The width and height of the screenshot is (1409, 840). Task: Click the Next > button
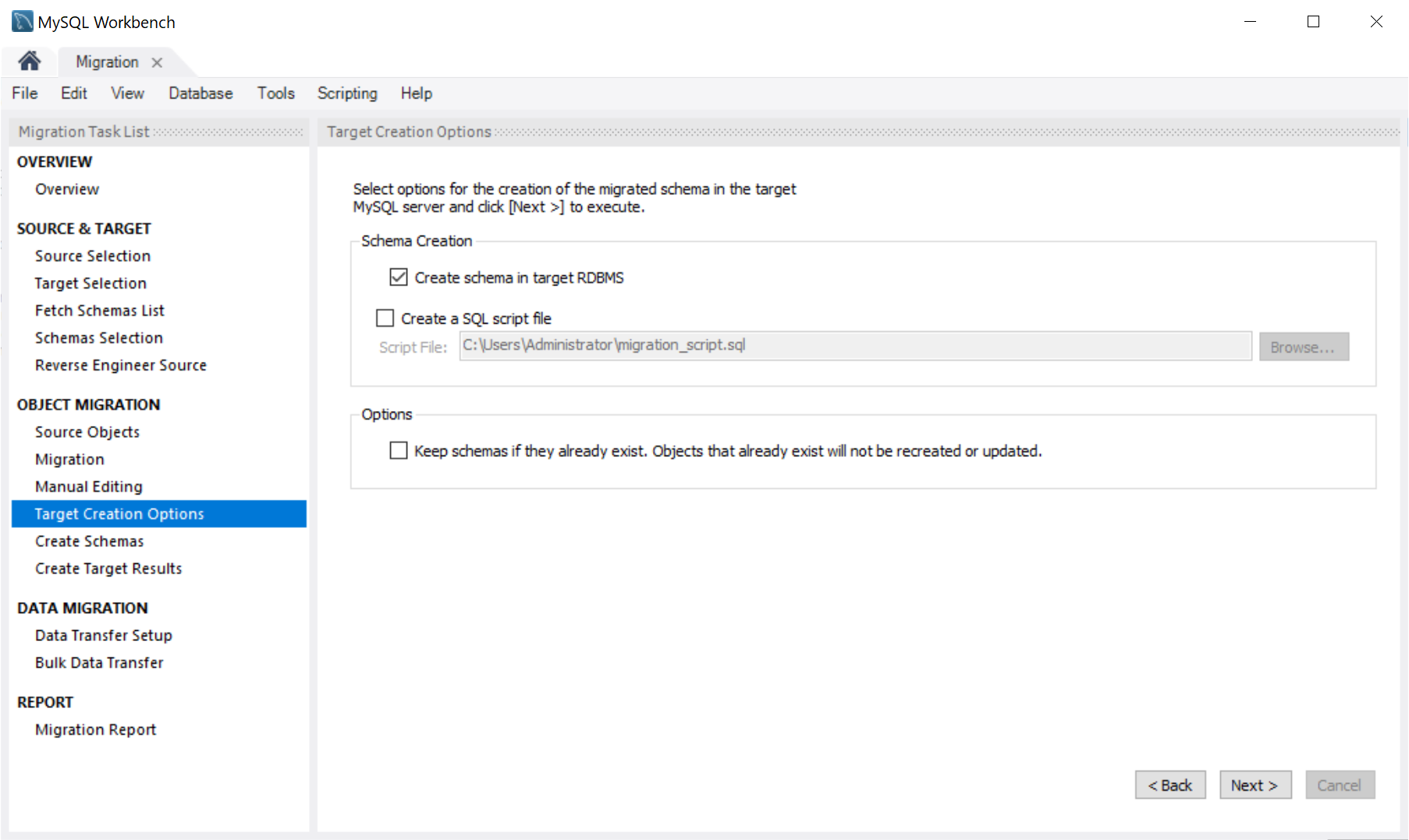tap(1255, 785)
